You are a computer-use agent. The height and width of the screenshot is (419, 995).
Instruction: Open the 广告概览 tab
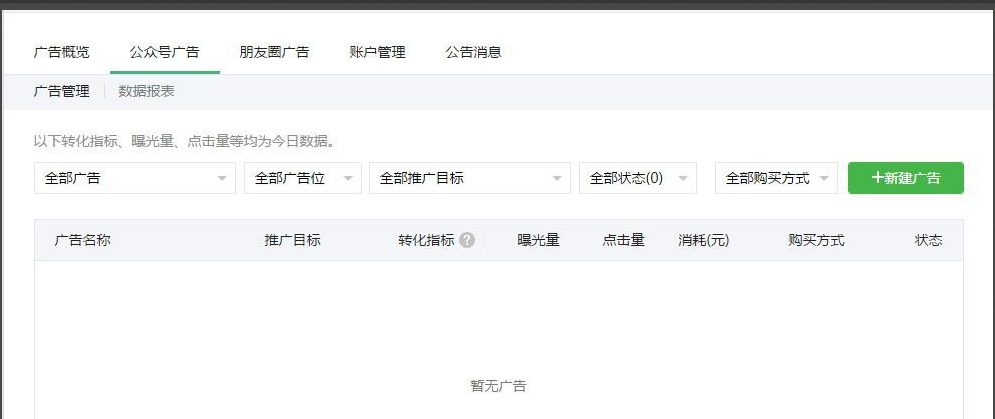62,52
